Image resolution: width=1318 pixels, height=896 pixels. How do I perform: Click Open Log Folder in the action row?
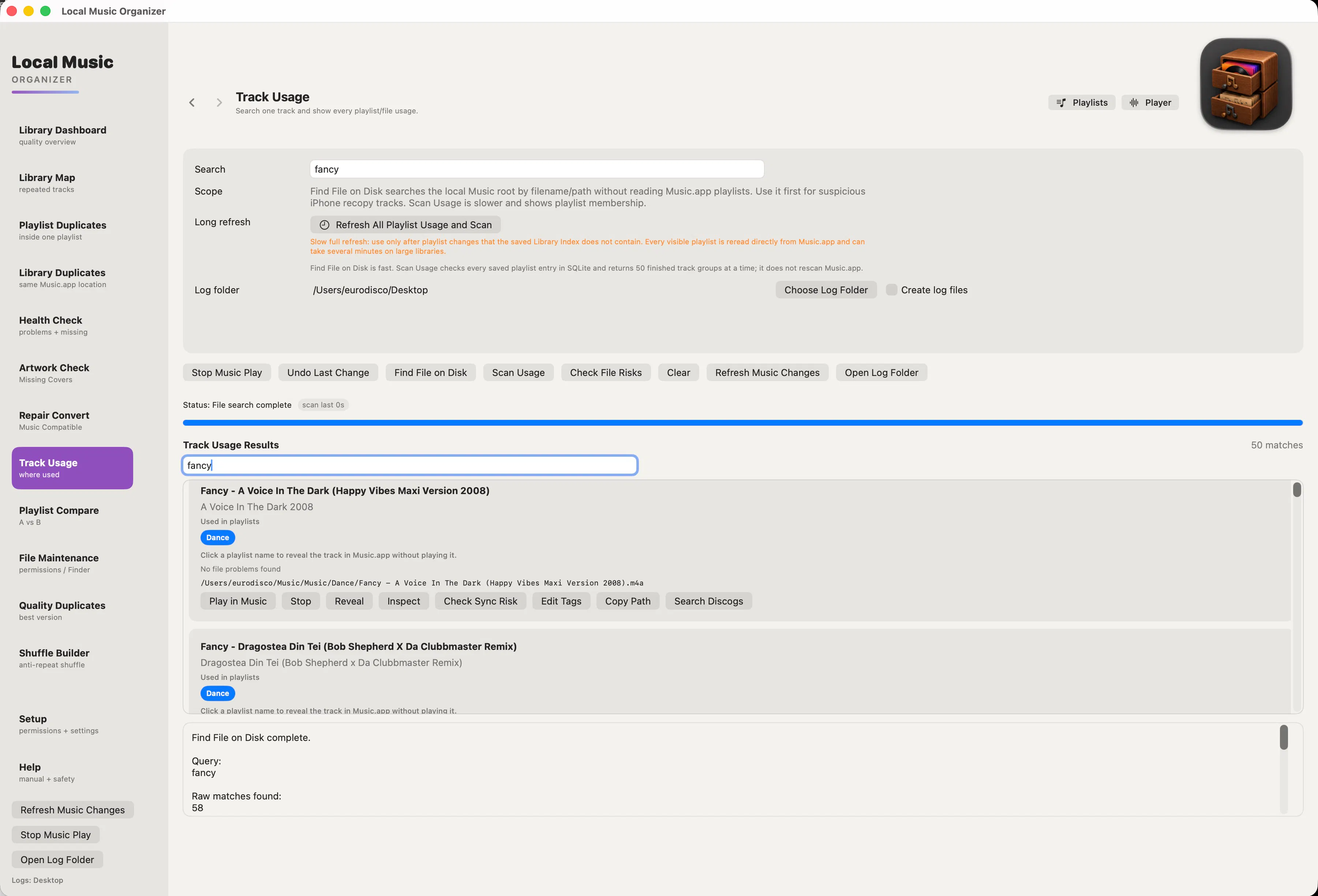[881, 372]
